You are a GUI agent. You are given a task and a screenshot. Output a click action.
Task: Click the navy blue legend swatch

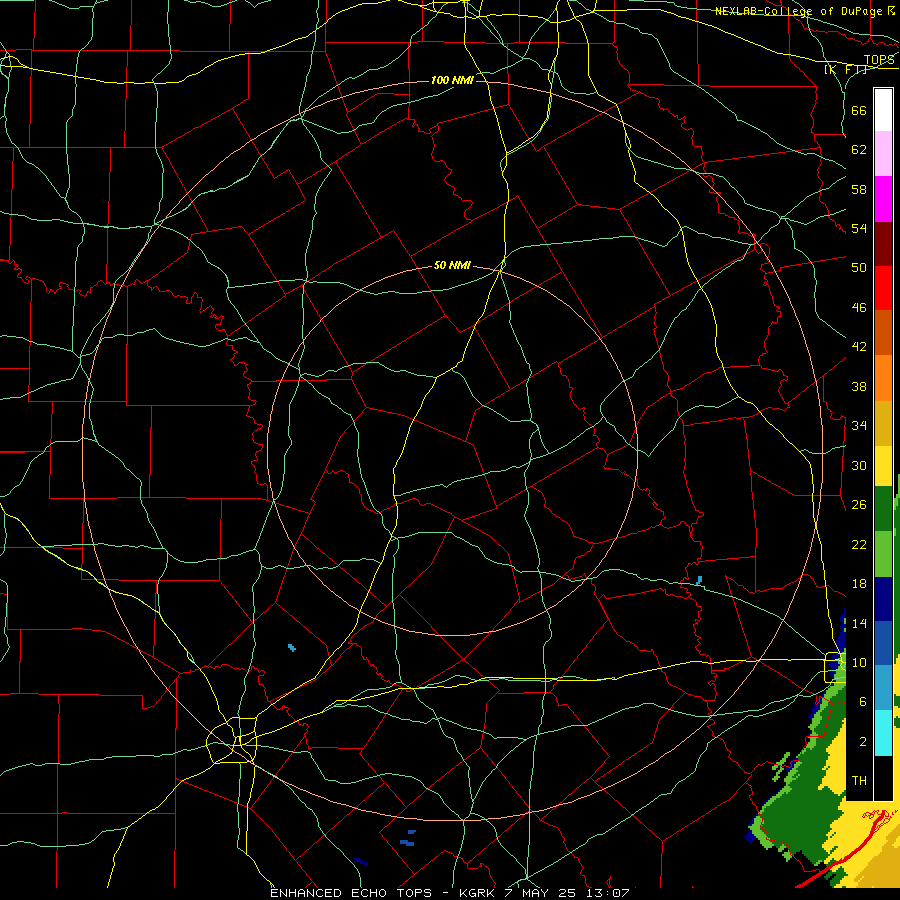click(883, 599)
